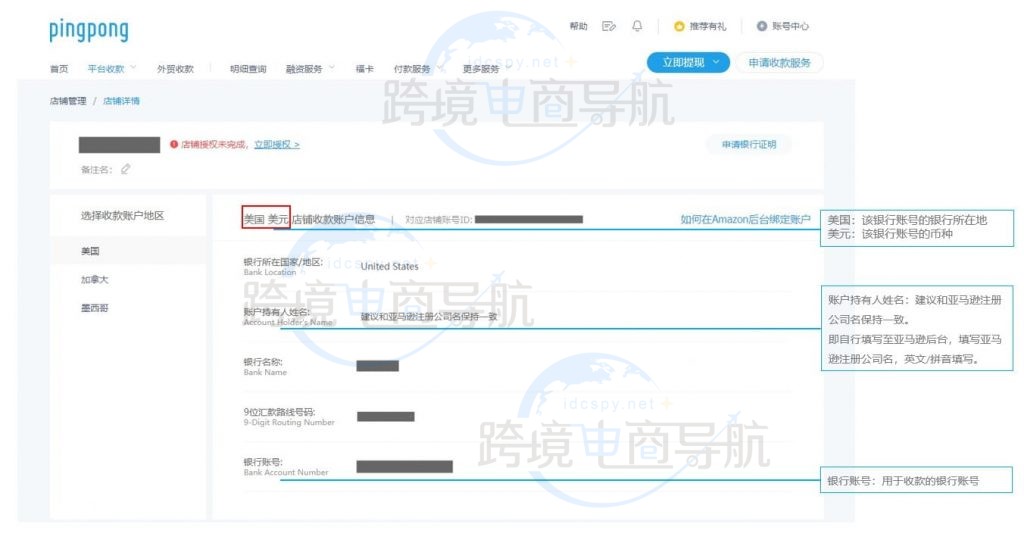The height and width of the screenshot is (540, 1024).
Task: Click the 申请银行证明 button
Action: coord(749,144)
